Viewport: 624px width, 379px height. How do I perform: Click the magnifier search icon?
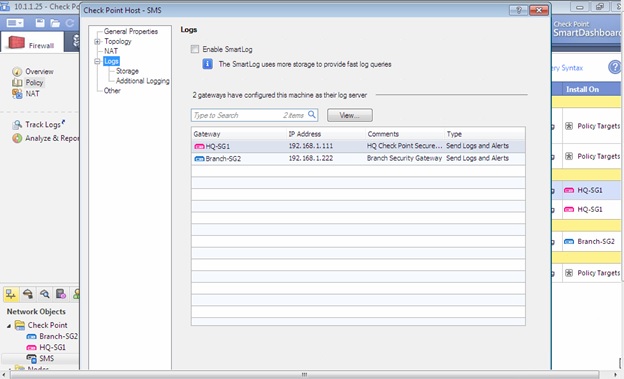[x=312, y=115]
